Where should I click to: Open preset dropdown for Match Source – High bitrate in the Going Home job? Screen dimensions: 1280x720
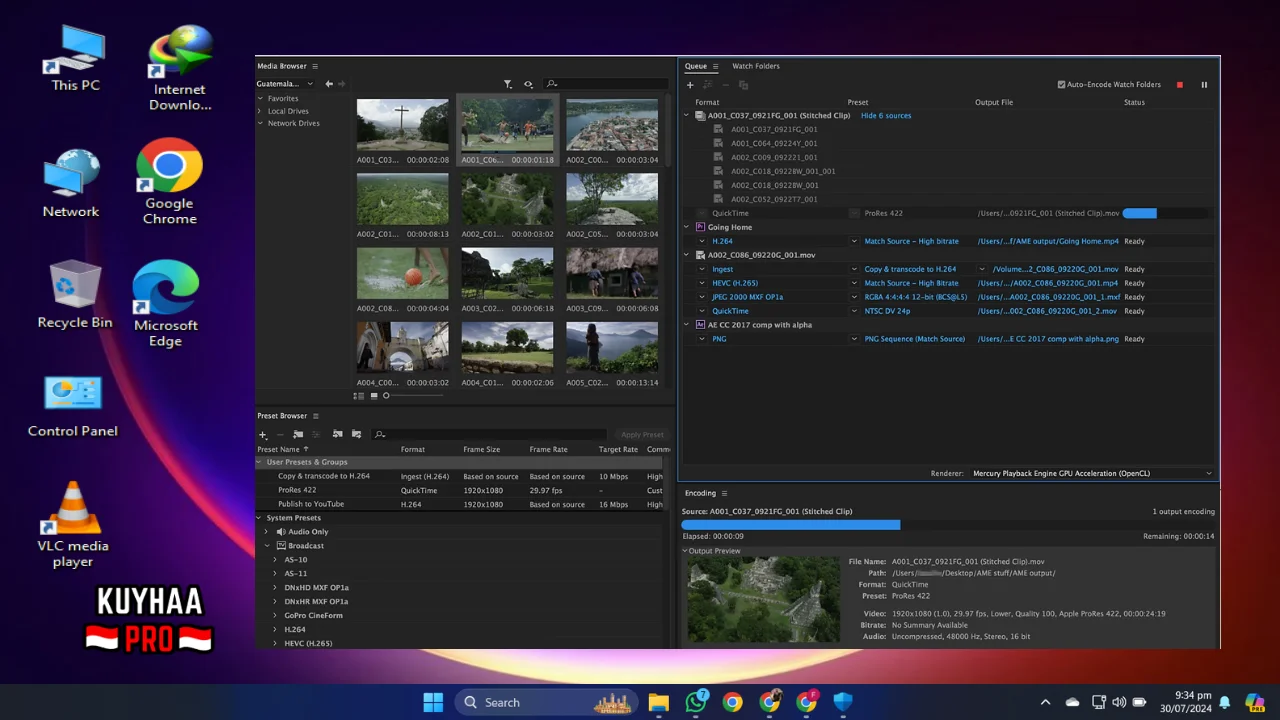[855, 241]
